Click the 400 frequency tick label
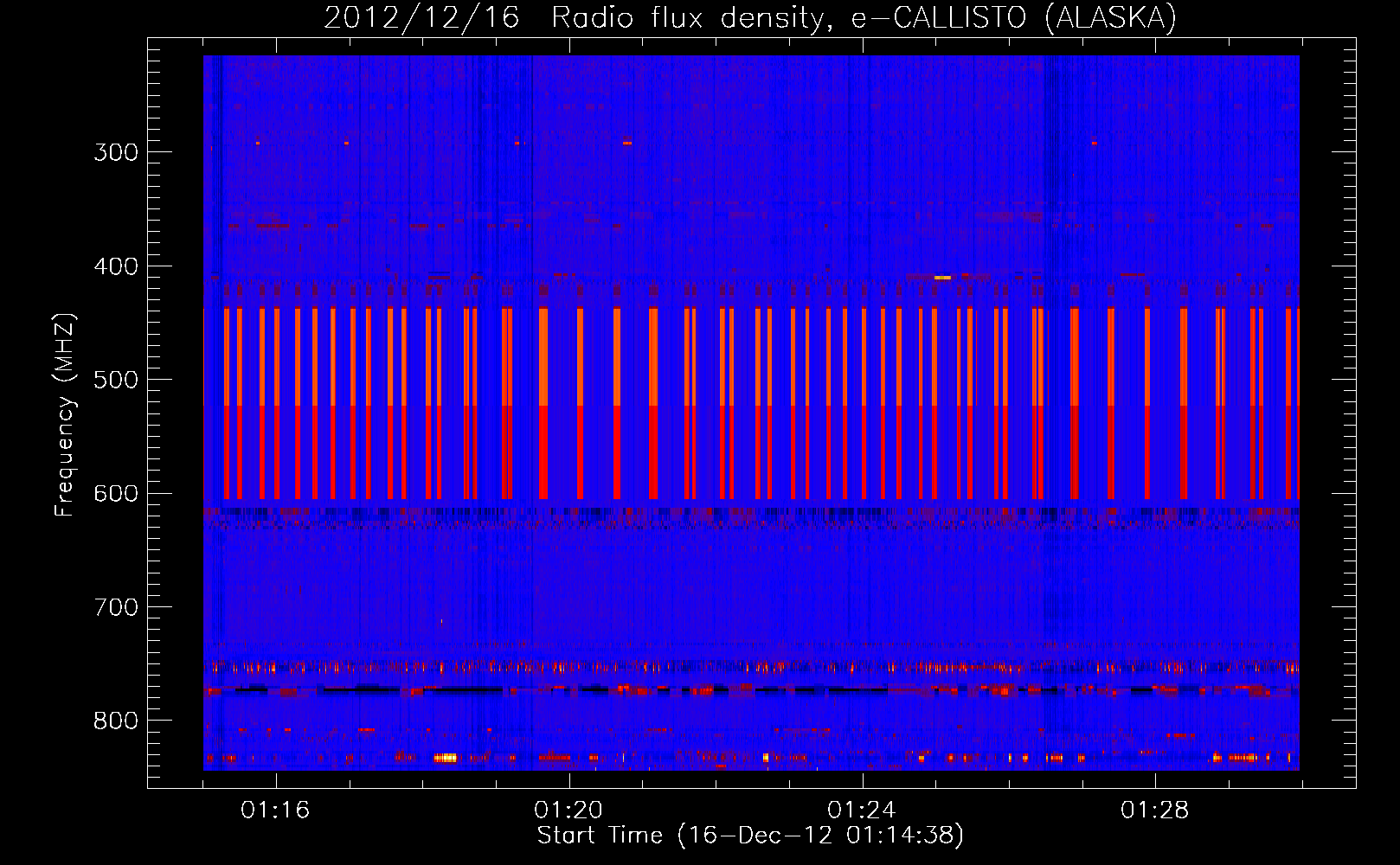The width and height of the screenshot is (1400, 865). (116, 266)
